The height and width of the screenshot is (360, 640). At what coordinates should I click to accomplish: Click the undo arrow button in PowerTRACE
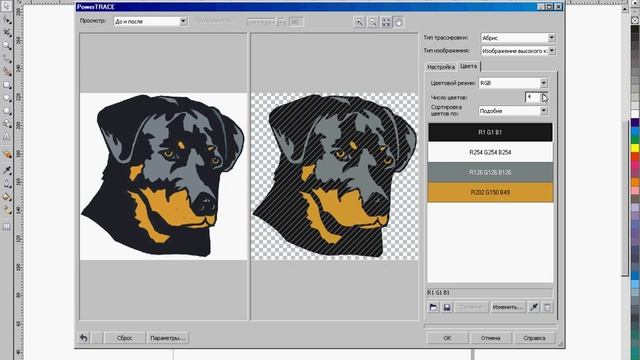point(84,338)
